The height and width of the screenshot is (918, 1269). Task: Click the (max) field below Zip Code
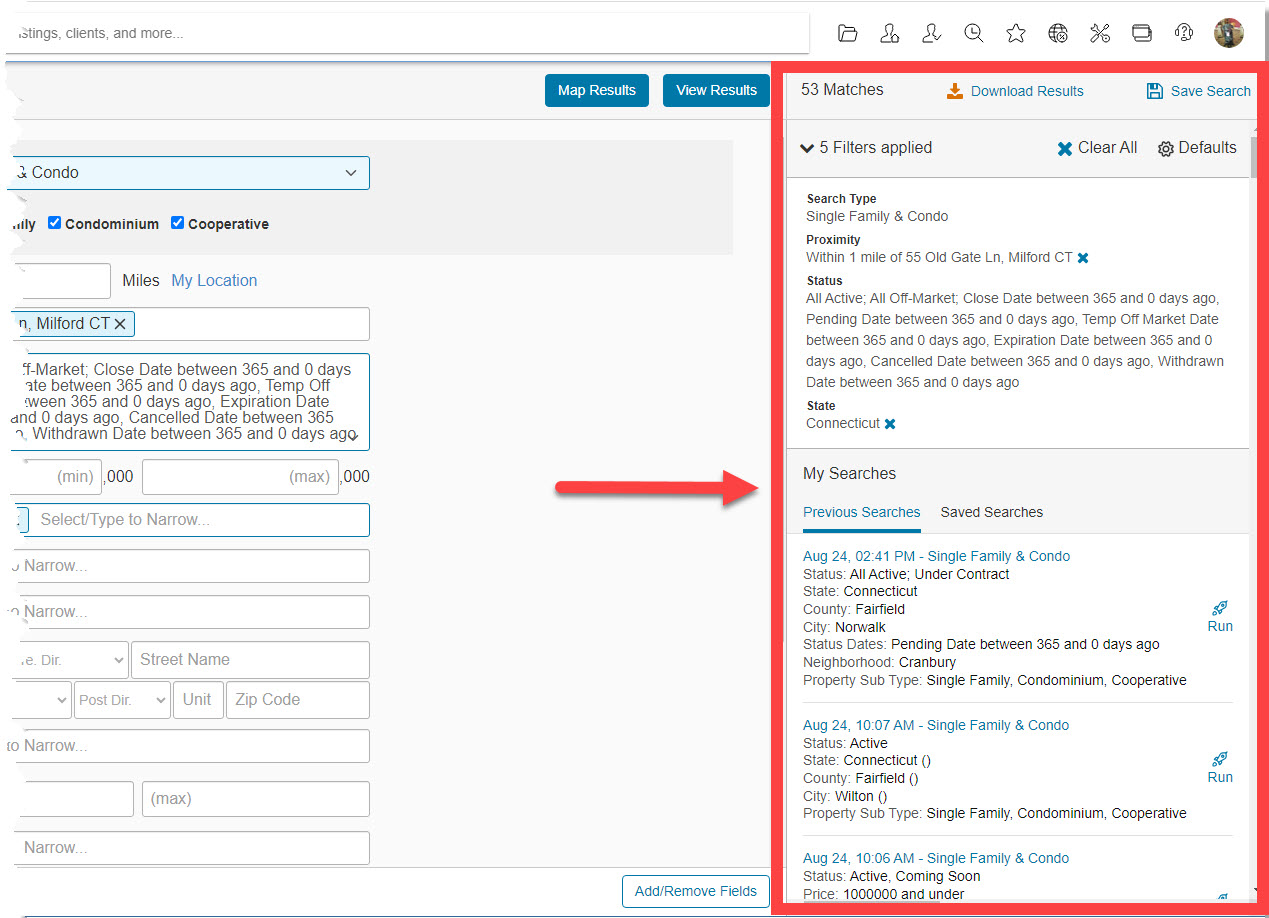click(x=256, y=799)
